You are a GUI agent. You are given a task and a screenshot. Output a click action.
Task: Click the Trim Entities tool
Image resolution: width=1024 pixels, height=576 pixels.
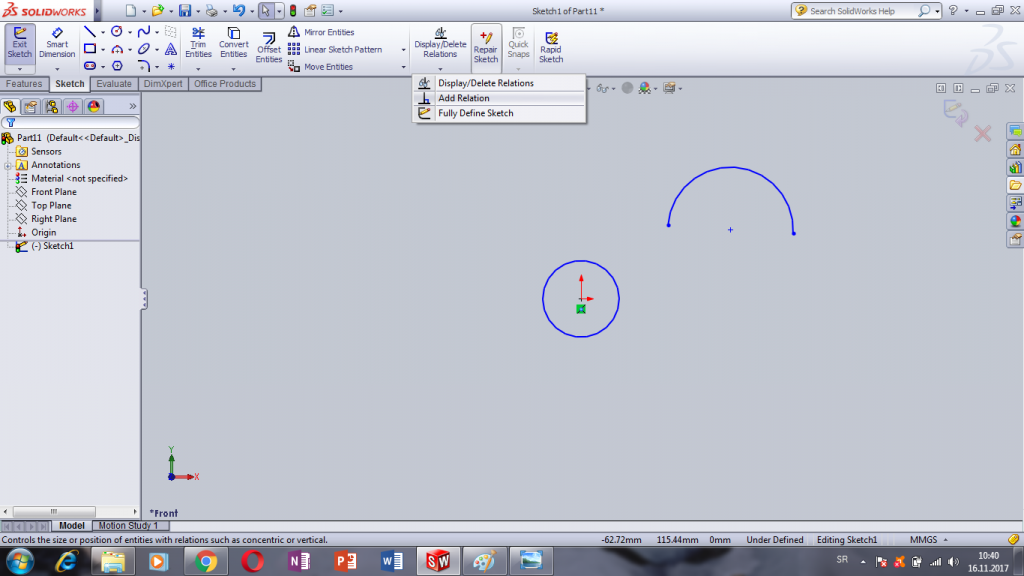coord(198,43)
